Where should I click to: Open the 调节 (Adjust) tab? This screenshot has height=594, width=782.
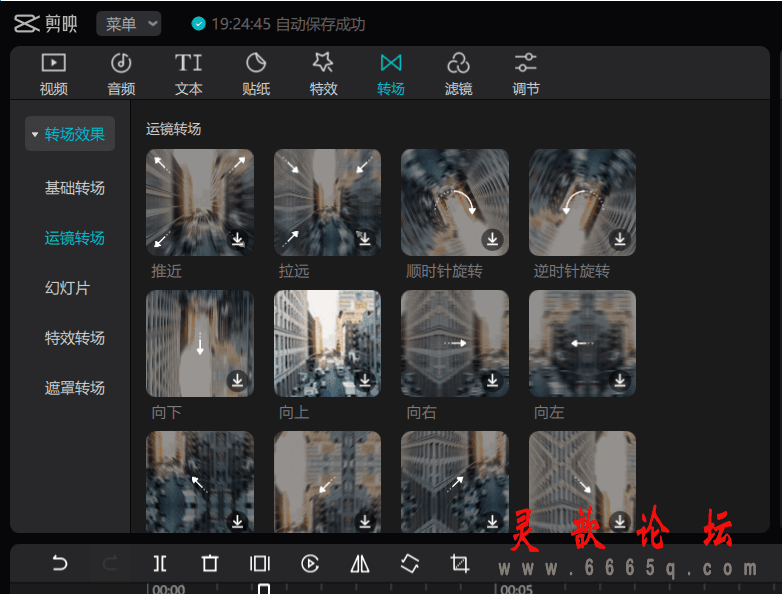pyautogui.click(x=526, y=74)
